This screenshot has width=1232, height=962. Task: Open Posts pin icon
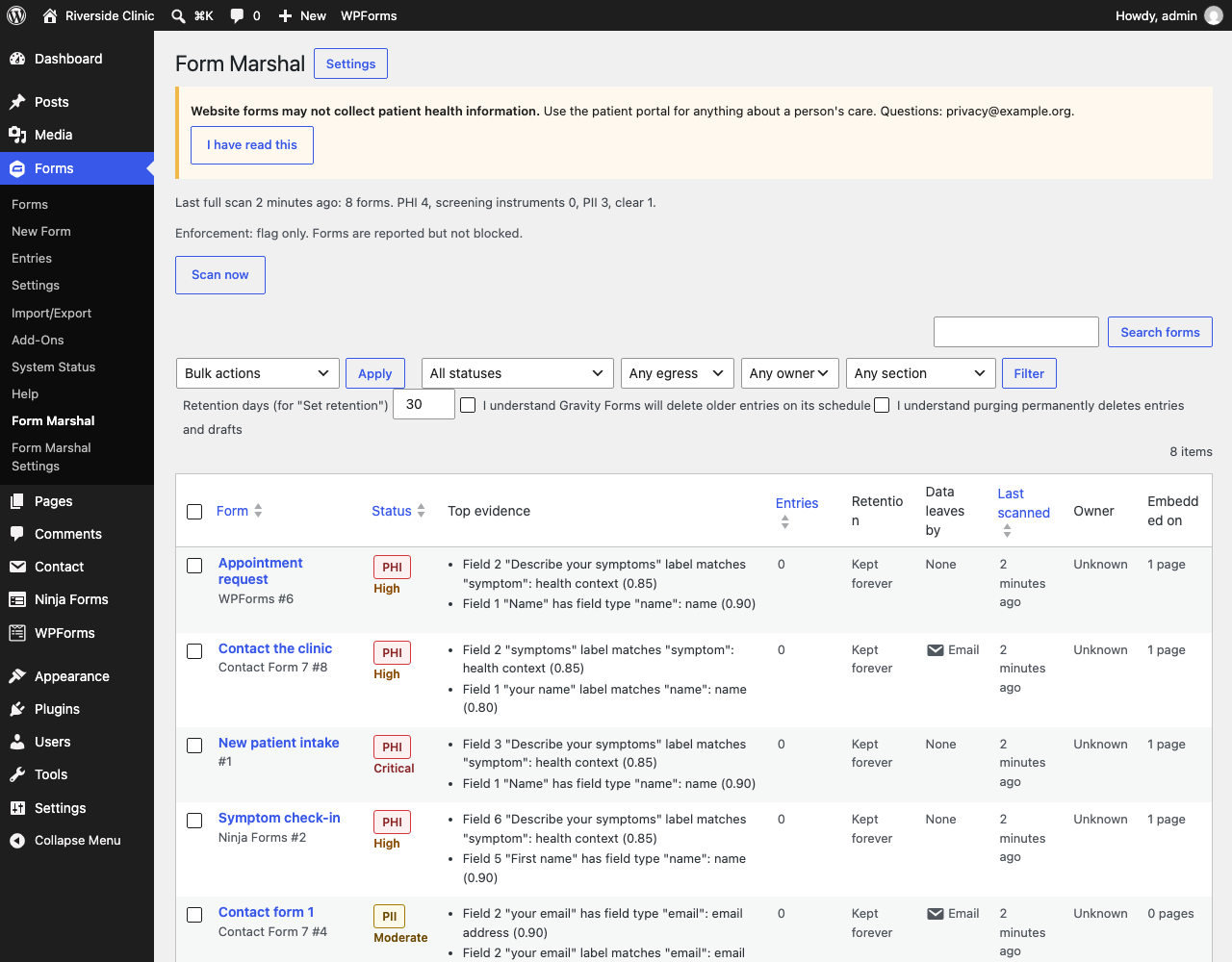click(17, 102)
